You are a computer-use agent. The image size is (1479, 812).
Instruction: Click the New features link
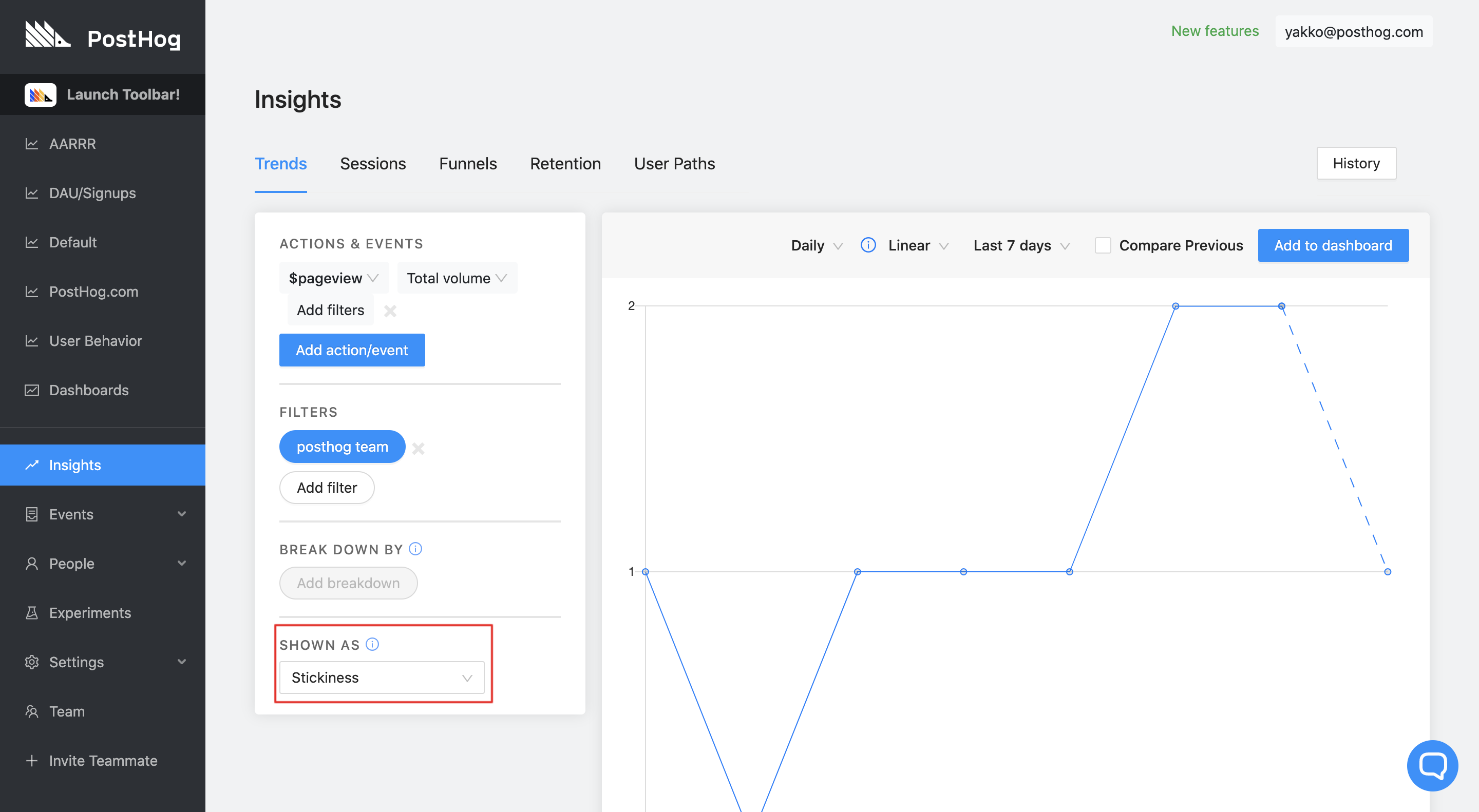[x=1215, y=31]
